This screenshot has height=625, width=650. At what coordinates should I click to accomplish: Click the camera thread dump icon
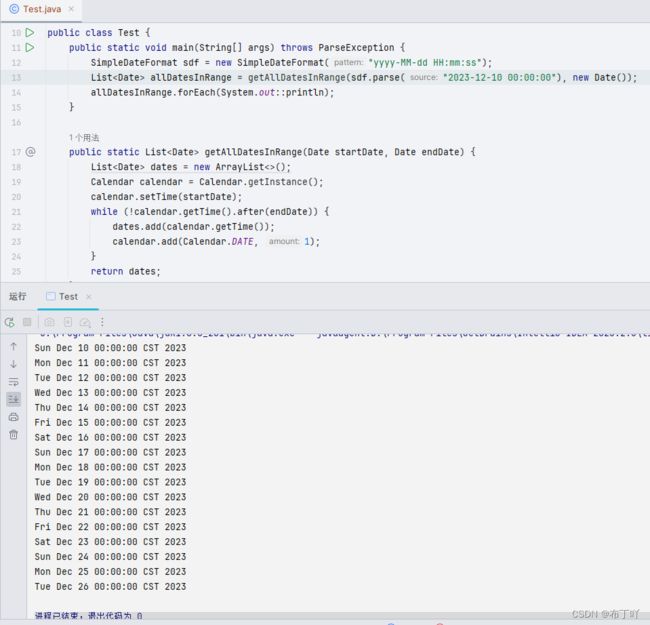coord(49,322)
